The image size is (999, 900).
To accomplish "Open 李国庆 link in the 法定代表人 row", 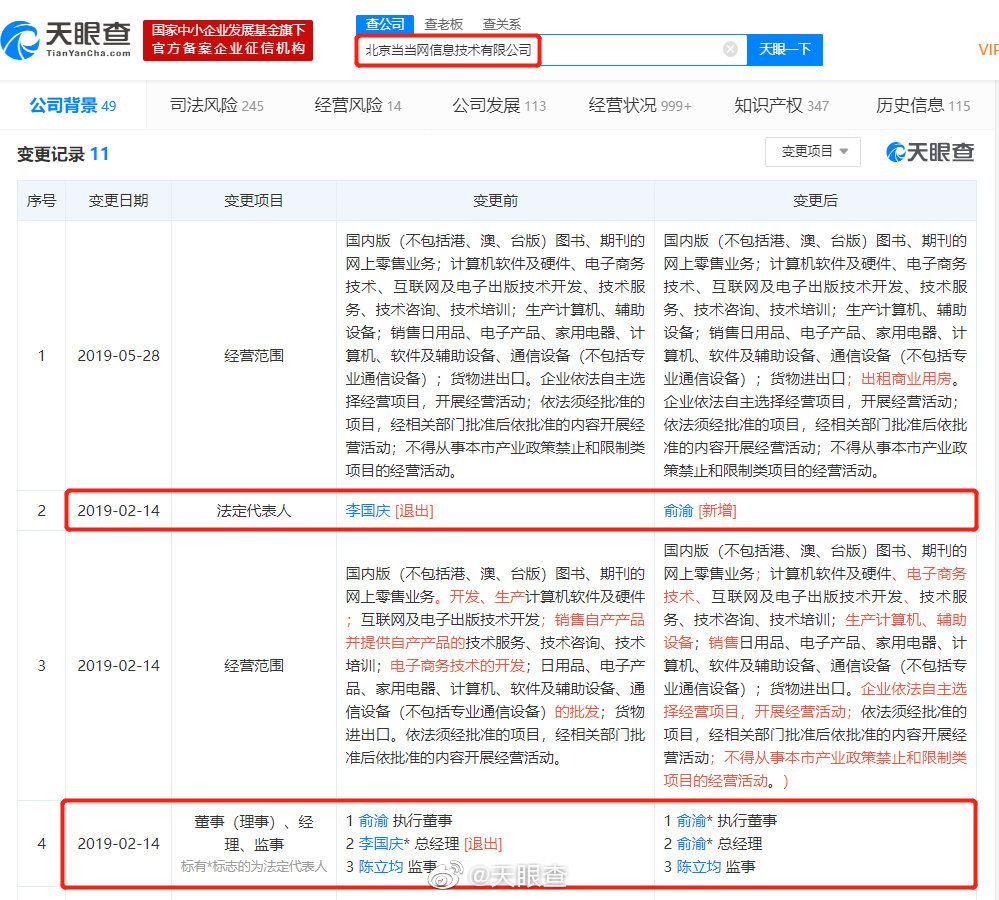I will tap(368, 510).
